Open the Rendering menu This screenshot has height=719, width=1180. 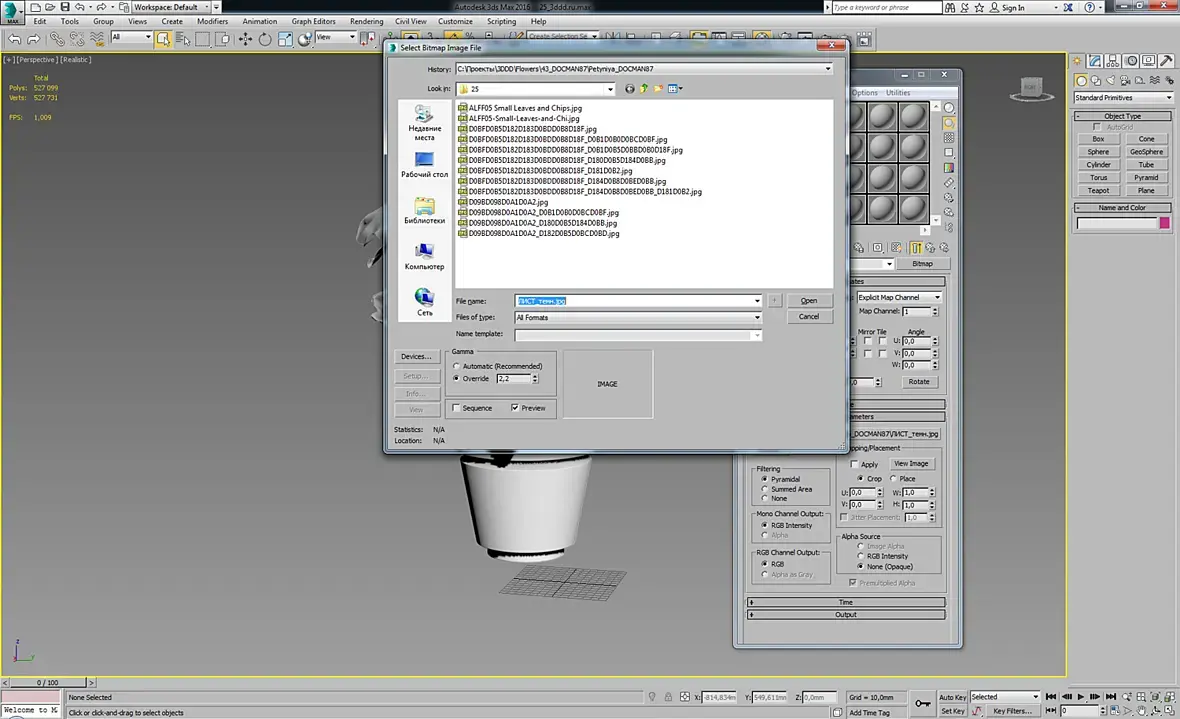click(366, 21)
